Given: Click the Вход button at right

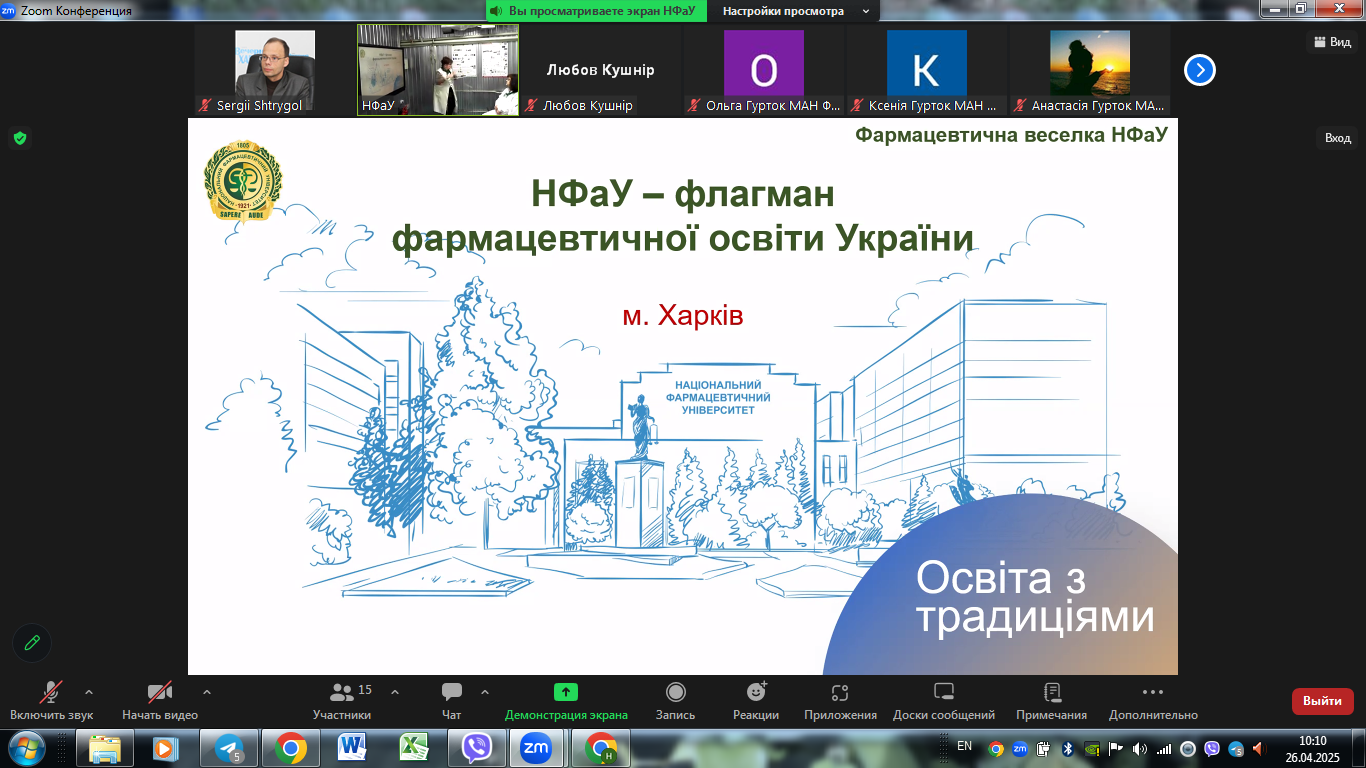Looking at the screenshot, I should pyautogui.click(x=1338, y=138).
